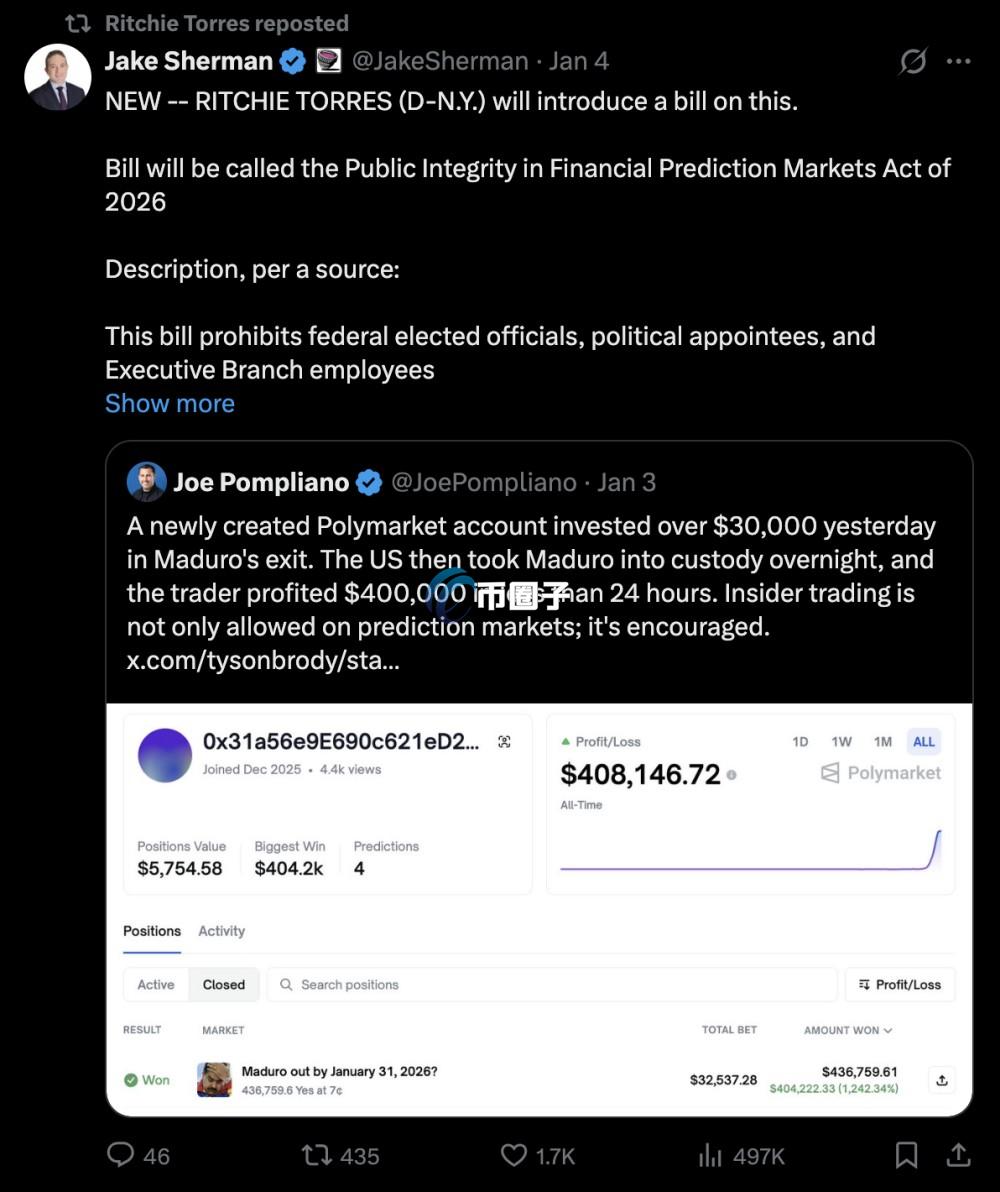The height and width of the screenshot is (1192, 1000).
Task: Open the Positions tab
Action: coord(152,931)
